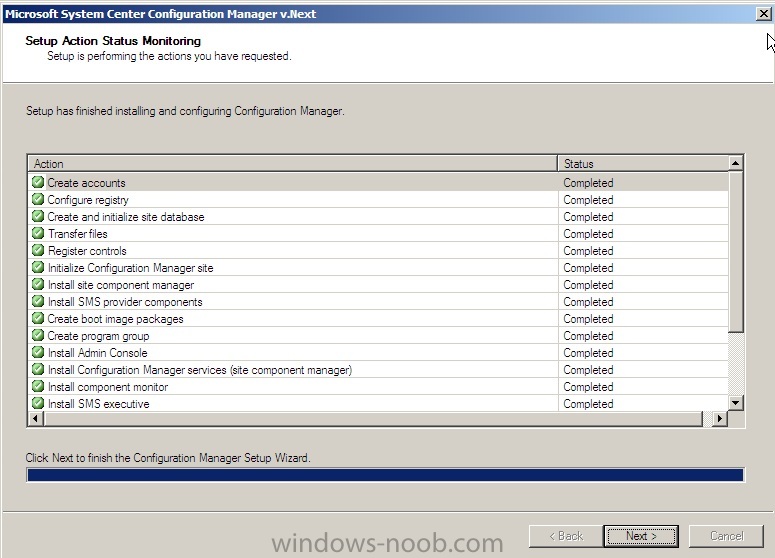775x558 pixels.
Task: Click the check icon for Install SMS executive
Action: [x=38, y=403]
